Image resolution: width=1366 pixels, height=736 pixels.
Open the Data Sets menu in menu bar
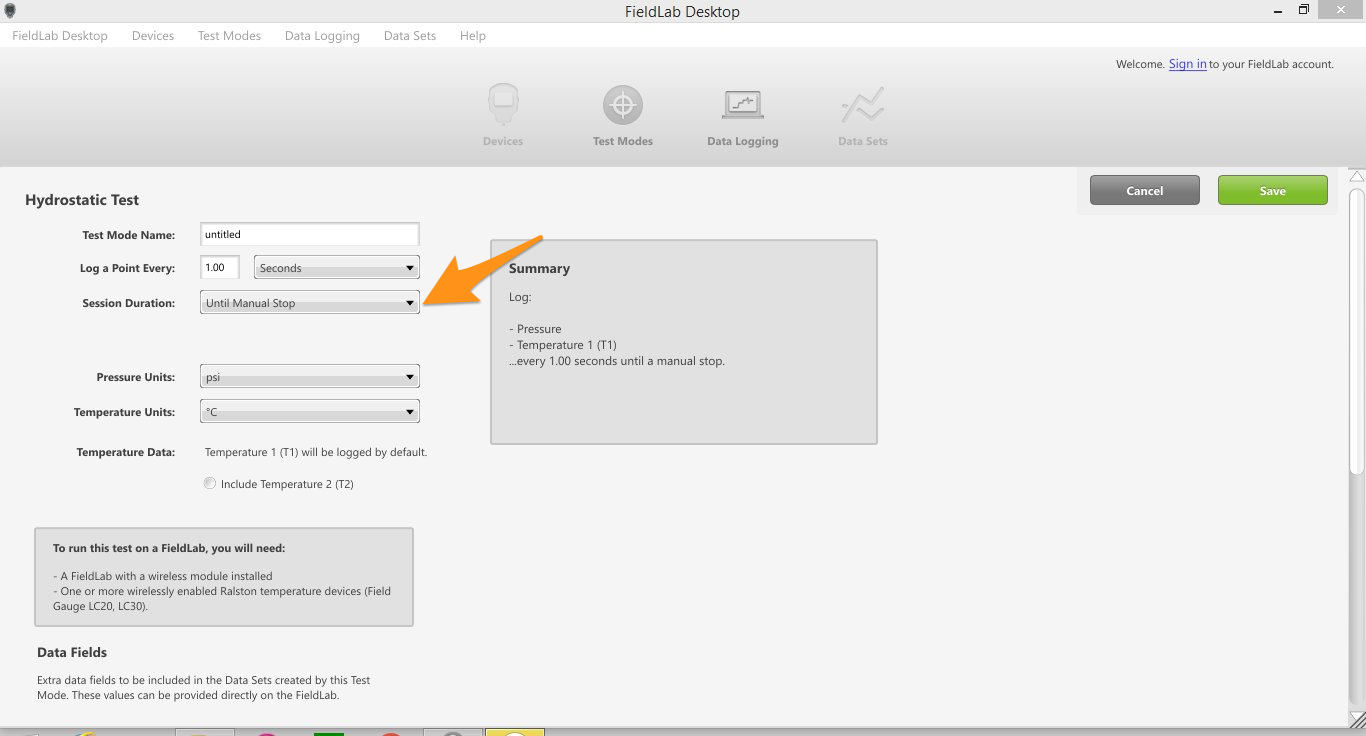point(410,36)
